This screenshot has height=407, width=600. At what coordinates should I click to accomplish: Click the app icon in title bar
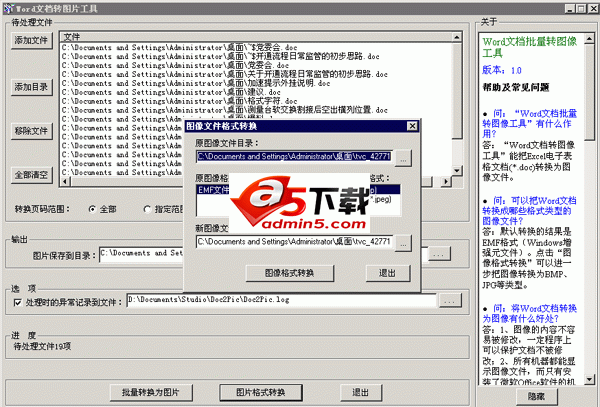coord(8,8)
